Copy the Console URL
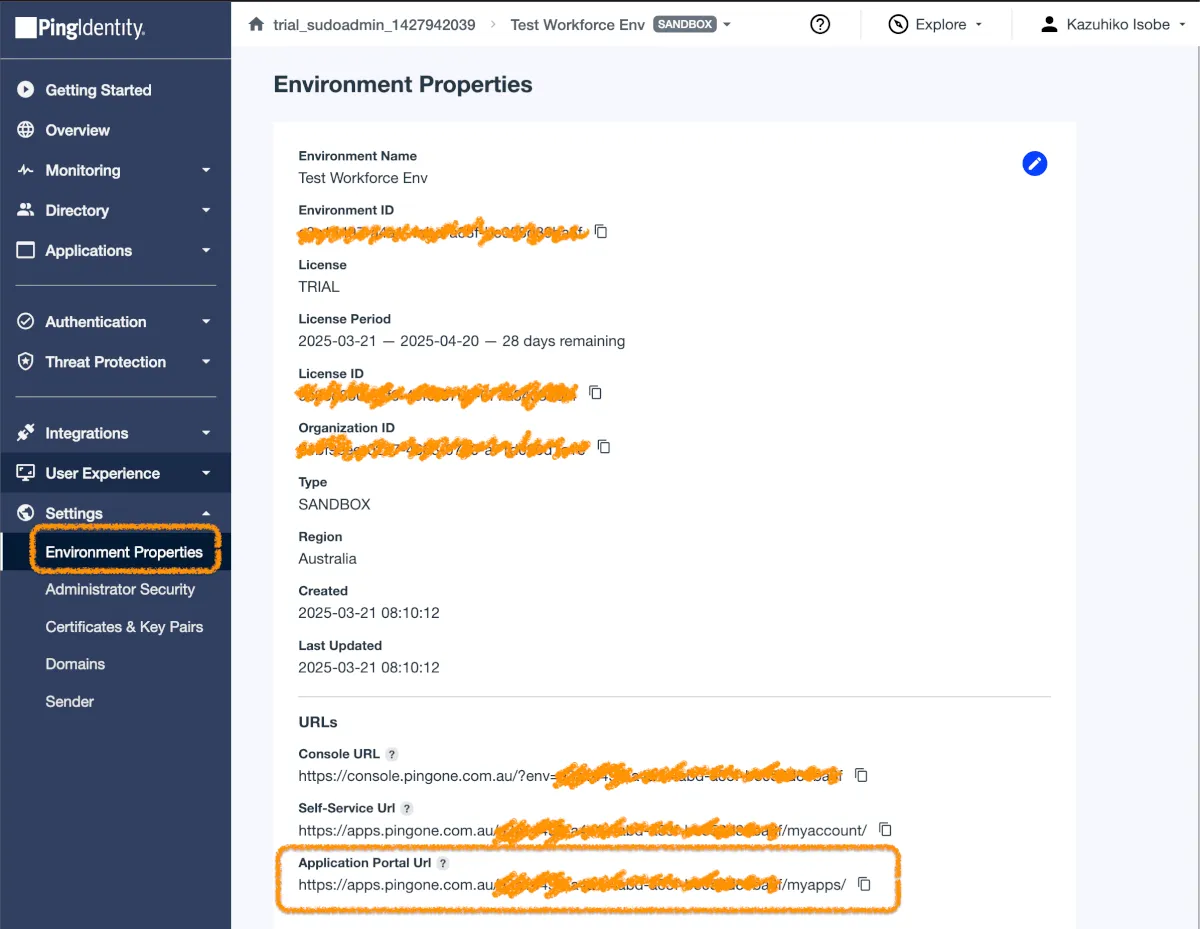Screen dimensions: 1200x929 pyautogui.click(x=861, y=775)
